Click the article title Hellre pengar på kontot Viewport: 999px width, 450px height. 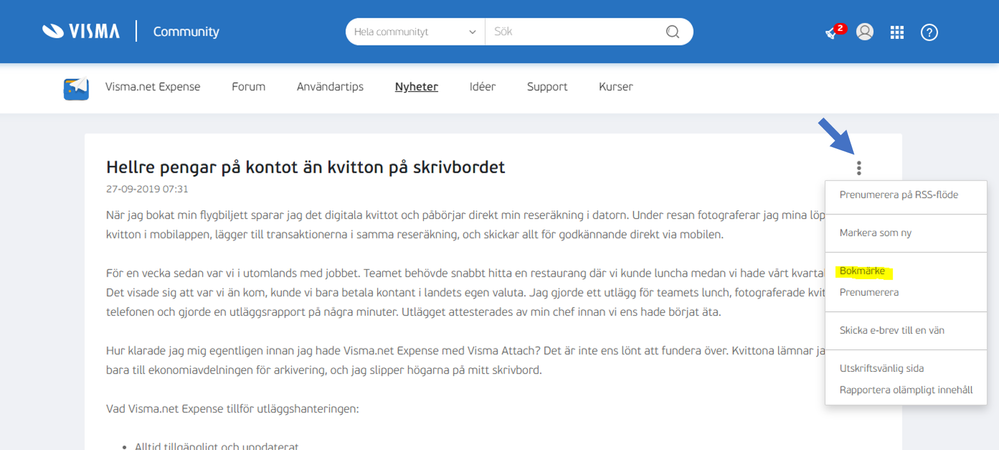coord(306,168)
